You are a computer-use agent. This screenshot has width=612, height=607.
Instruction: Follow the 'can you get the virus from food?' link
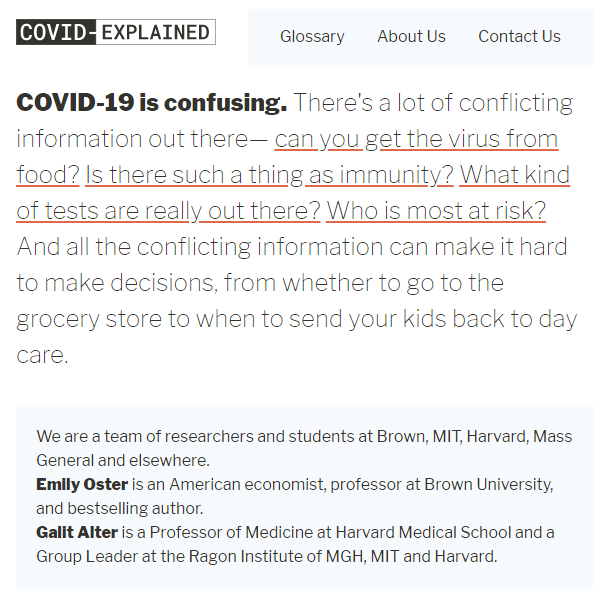[x=415, y=139]
